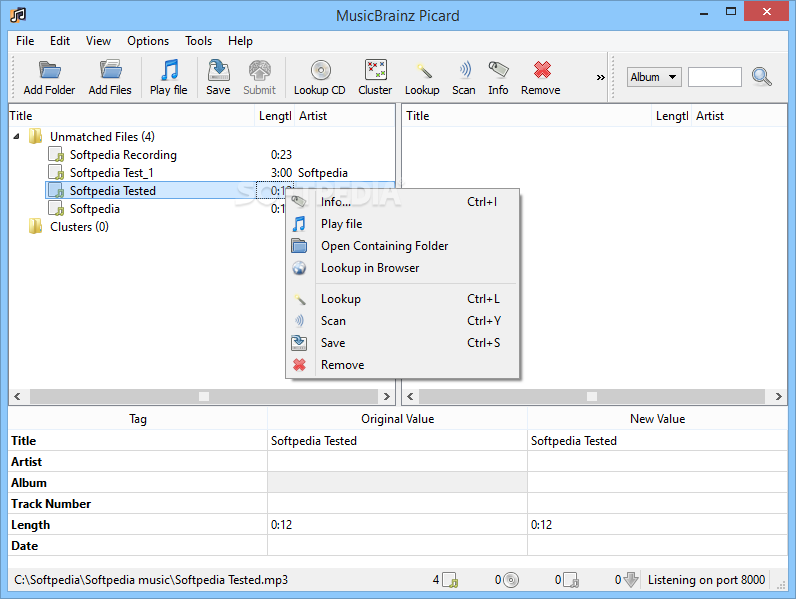Open the Tools menu
Image resolution: width=796 pixels, height=599 pixels.
point(198,41)
